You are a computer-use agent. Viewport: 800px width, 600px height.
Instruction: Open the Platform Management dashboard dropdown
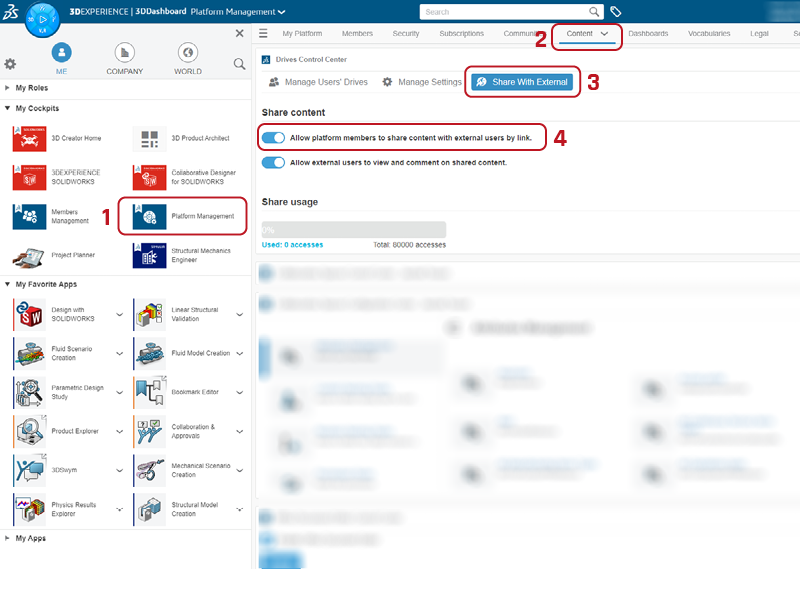click(281, 12)
